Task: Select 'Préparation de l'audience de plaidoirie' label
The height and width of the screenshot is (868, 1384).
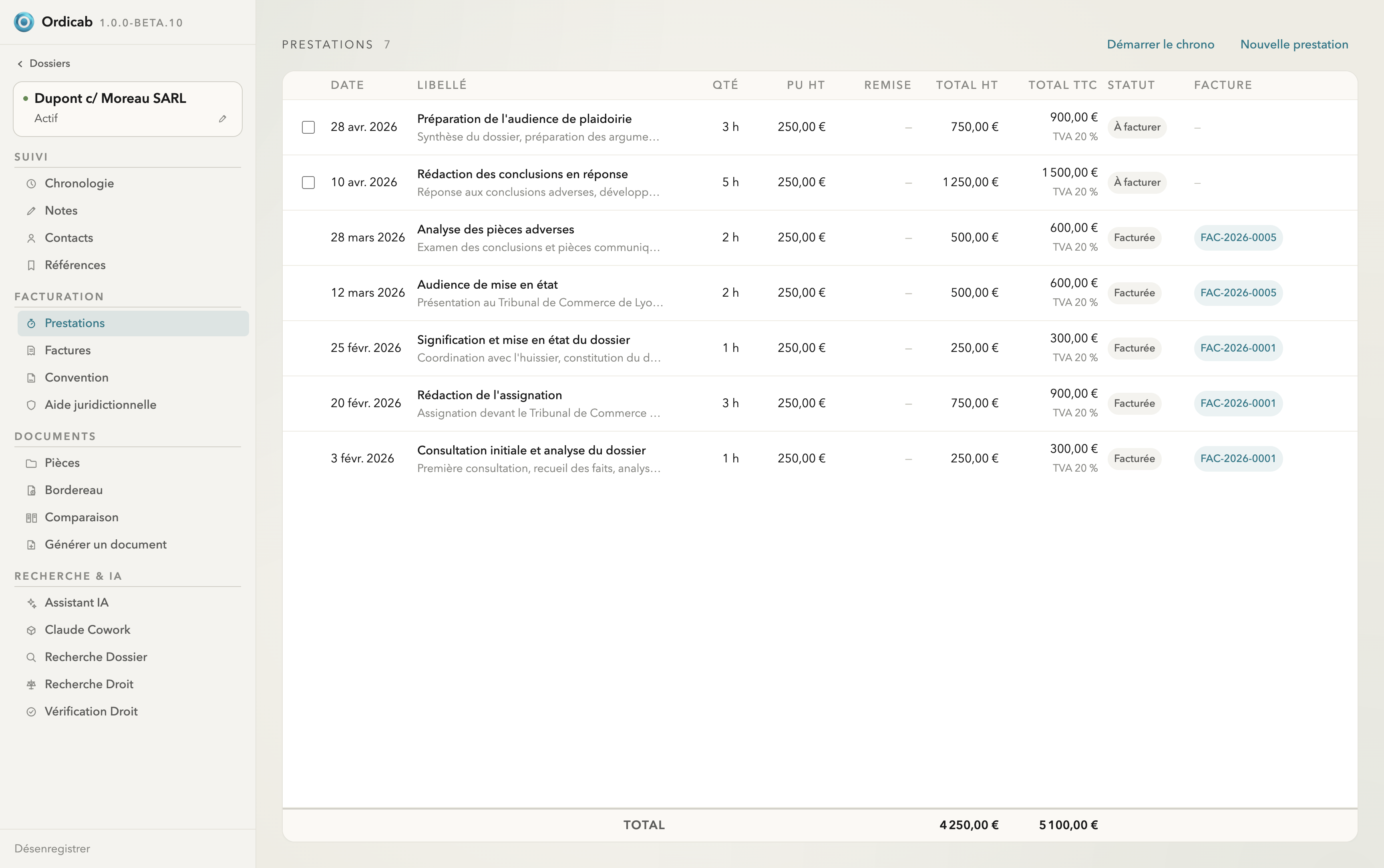Action: pos(524,119)
